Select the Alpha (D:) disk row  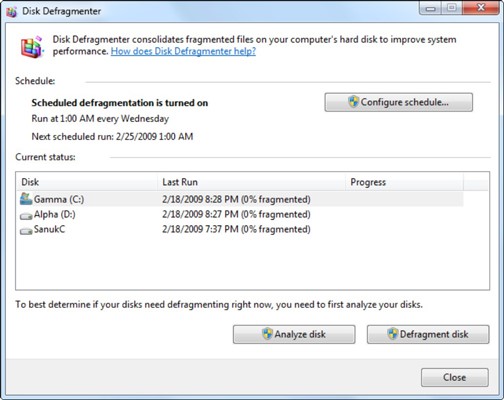coord(240,214)
